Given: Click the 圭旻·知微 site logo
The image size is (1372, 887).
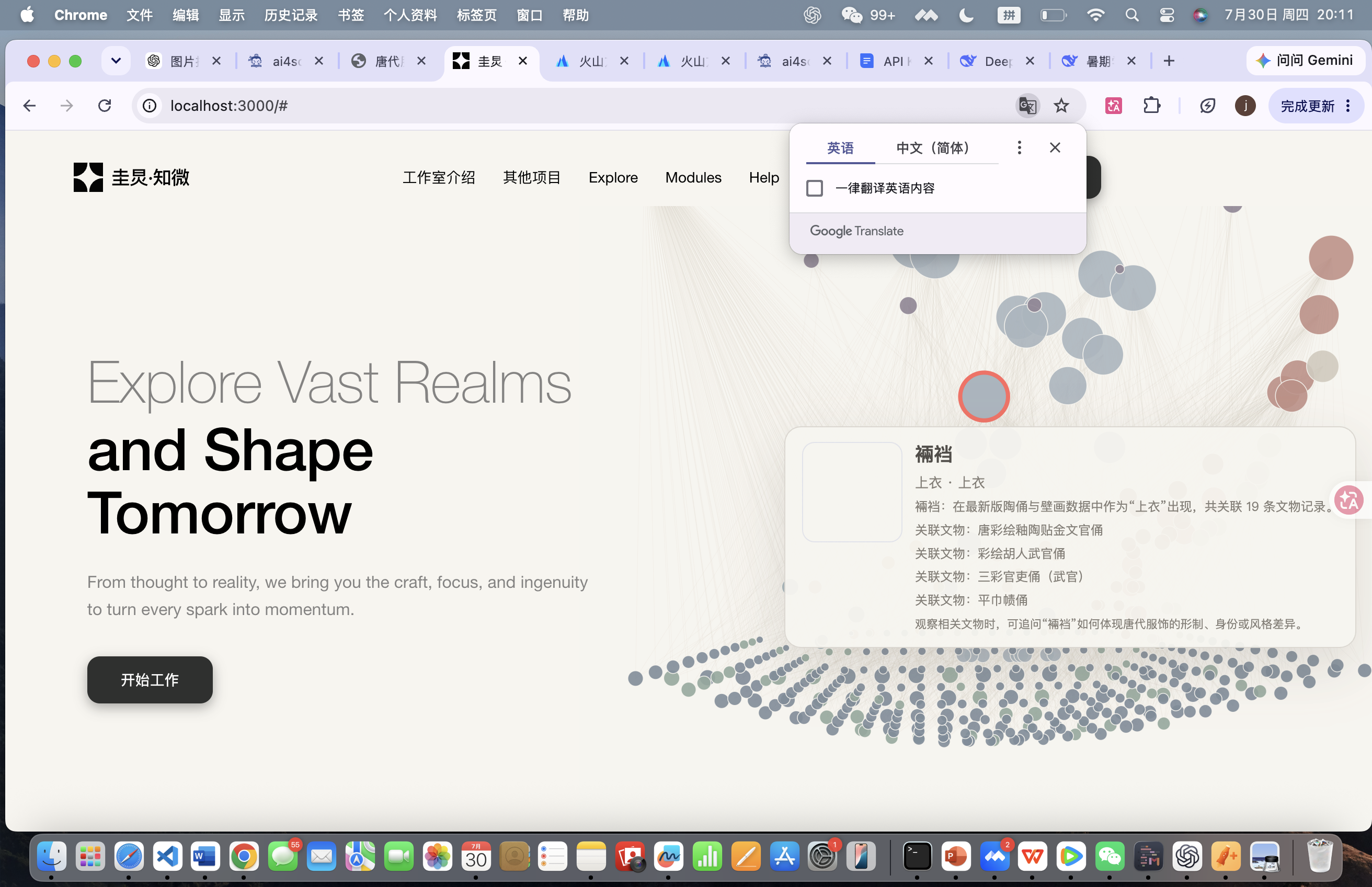Looking at the screenshot, I should coord(131,177).
